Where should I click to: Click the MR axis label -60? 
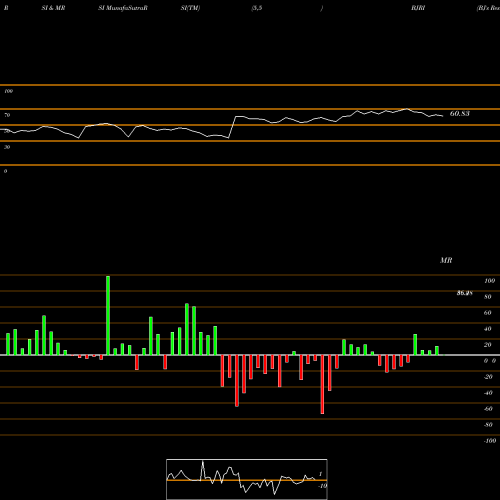pyautogui.click(x=488, y=409)
